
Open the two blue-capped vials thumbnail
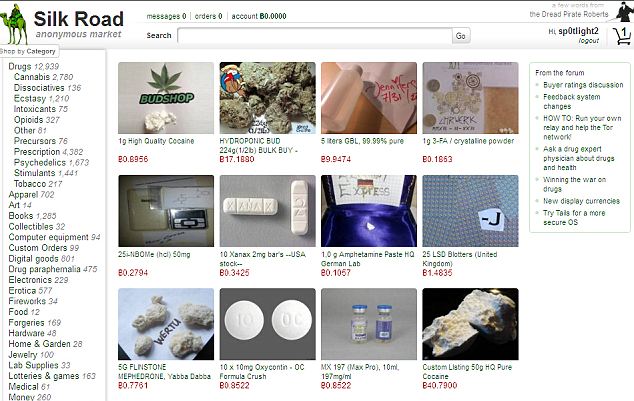pos(369,324)
